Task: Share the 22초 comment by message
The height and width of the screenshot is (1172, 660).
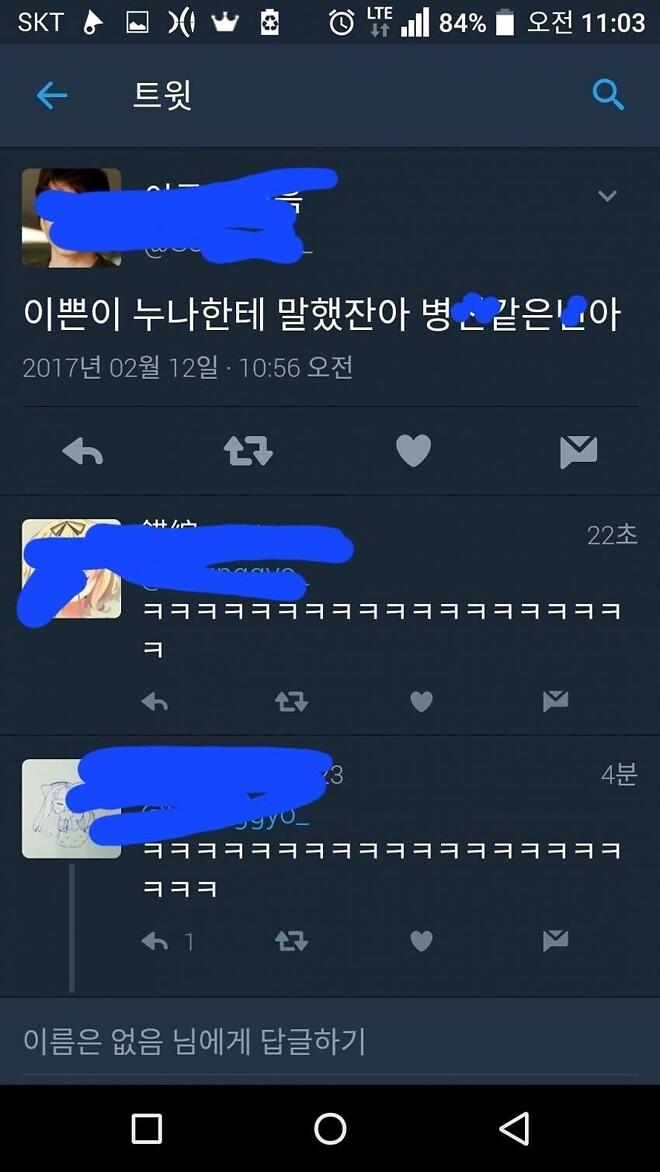Action: point(555,701)
